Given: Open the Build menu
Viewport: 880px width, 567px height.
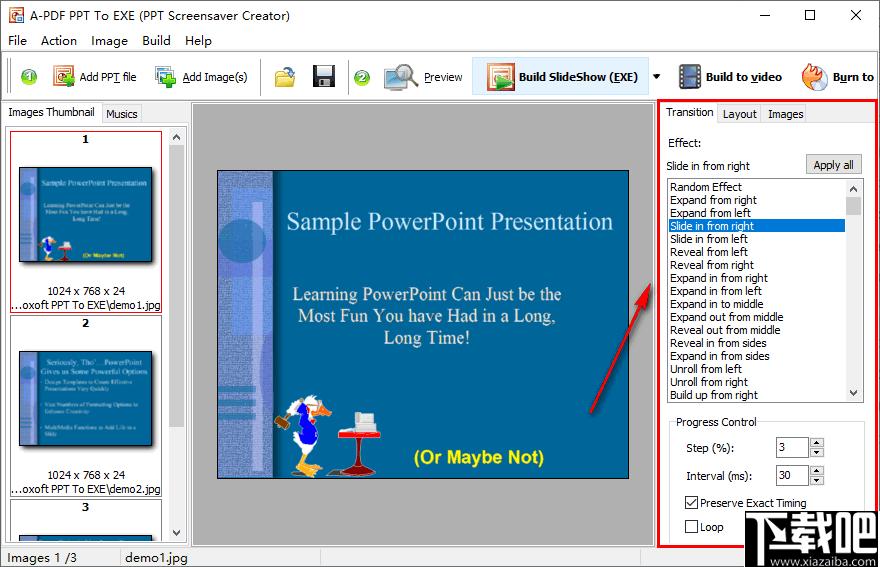Looking at the screenshot, I should tap(156, 40).
